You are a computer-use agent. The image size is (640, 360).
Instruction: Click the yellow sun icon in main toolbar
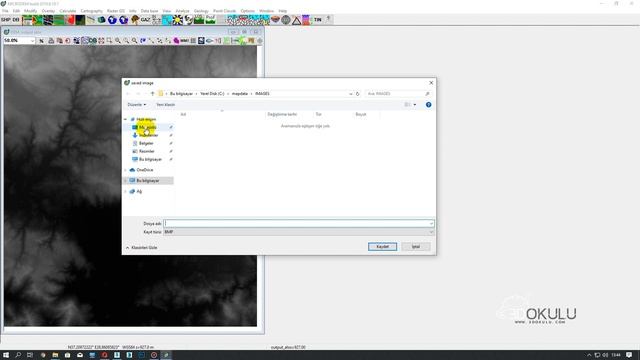pos(178,20)
